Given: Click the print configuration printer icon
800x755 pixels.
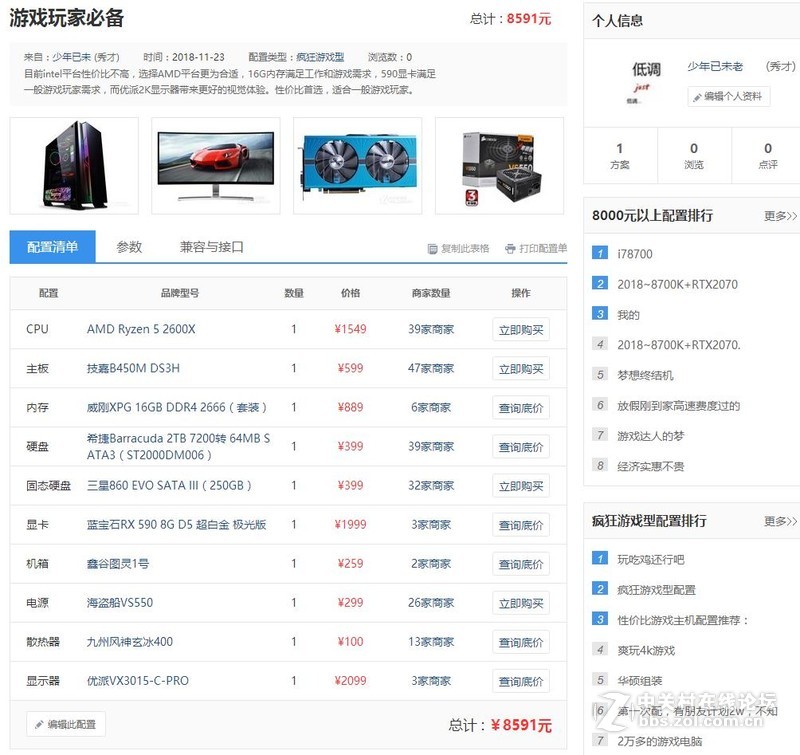Looking at the screenshot, I should click(x=510, y=248).
